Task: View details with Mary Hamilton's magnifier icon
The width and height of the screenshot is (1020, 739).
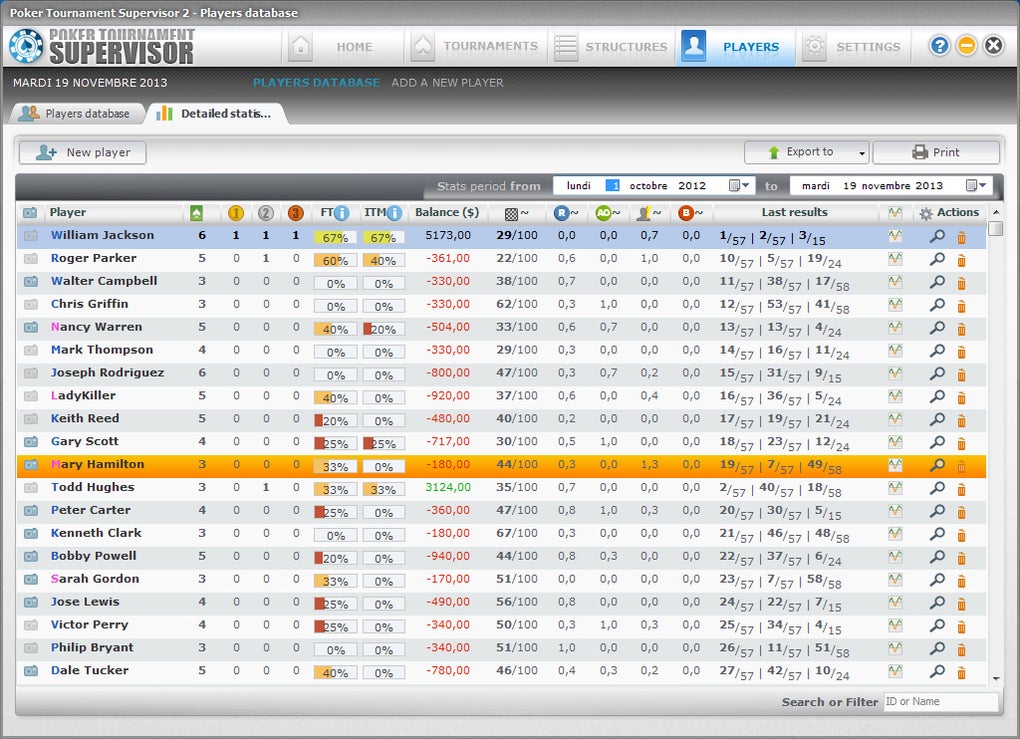Action: 937,465
